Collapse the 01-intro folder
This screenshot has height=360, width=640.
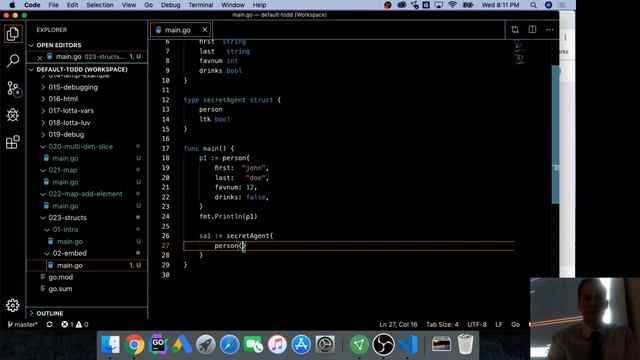(x=65, y=229)
